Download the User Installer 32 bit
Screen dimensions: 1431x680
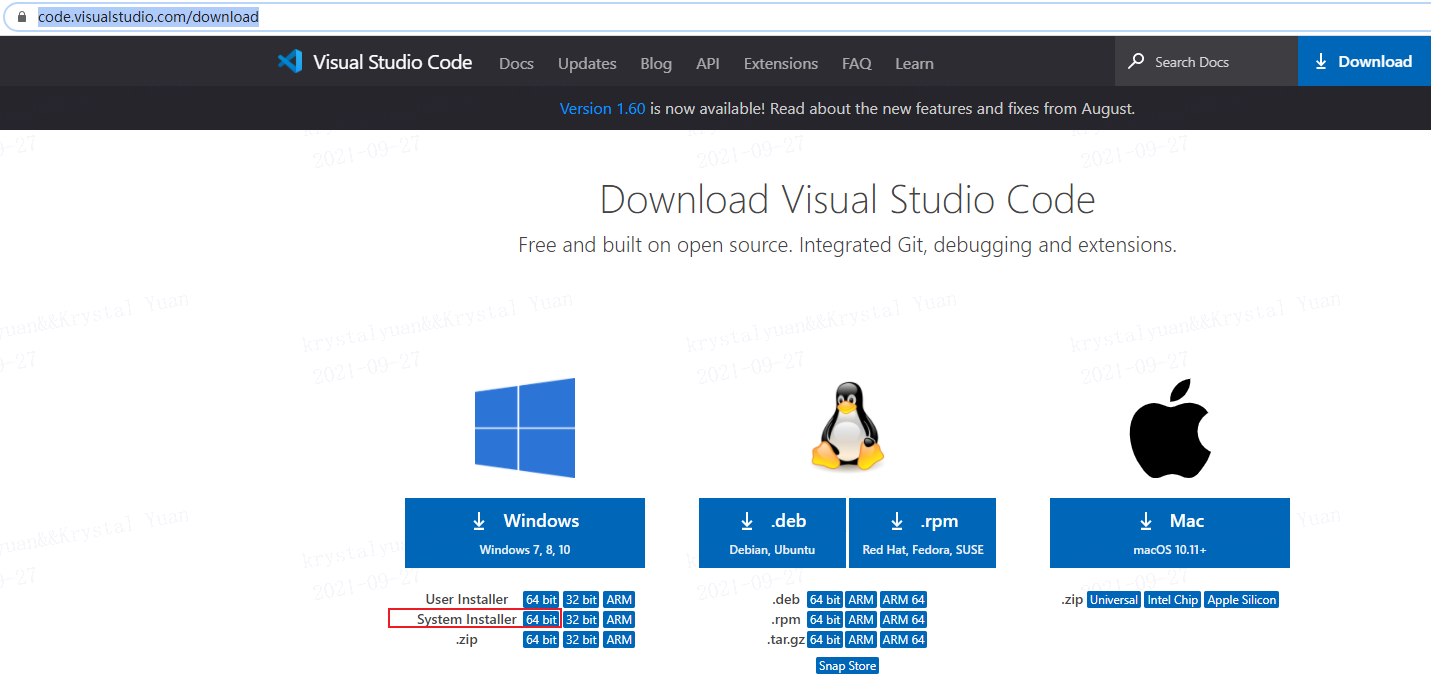pyautogui.click(x=581, y=600)
